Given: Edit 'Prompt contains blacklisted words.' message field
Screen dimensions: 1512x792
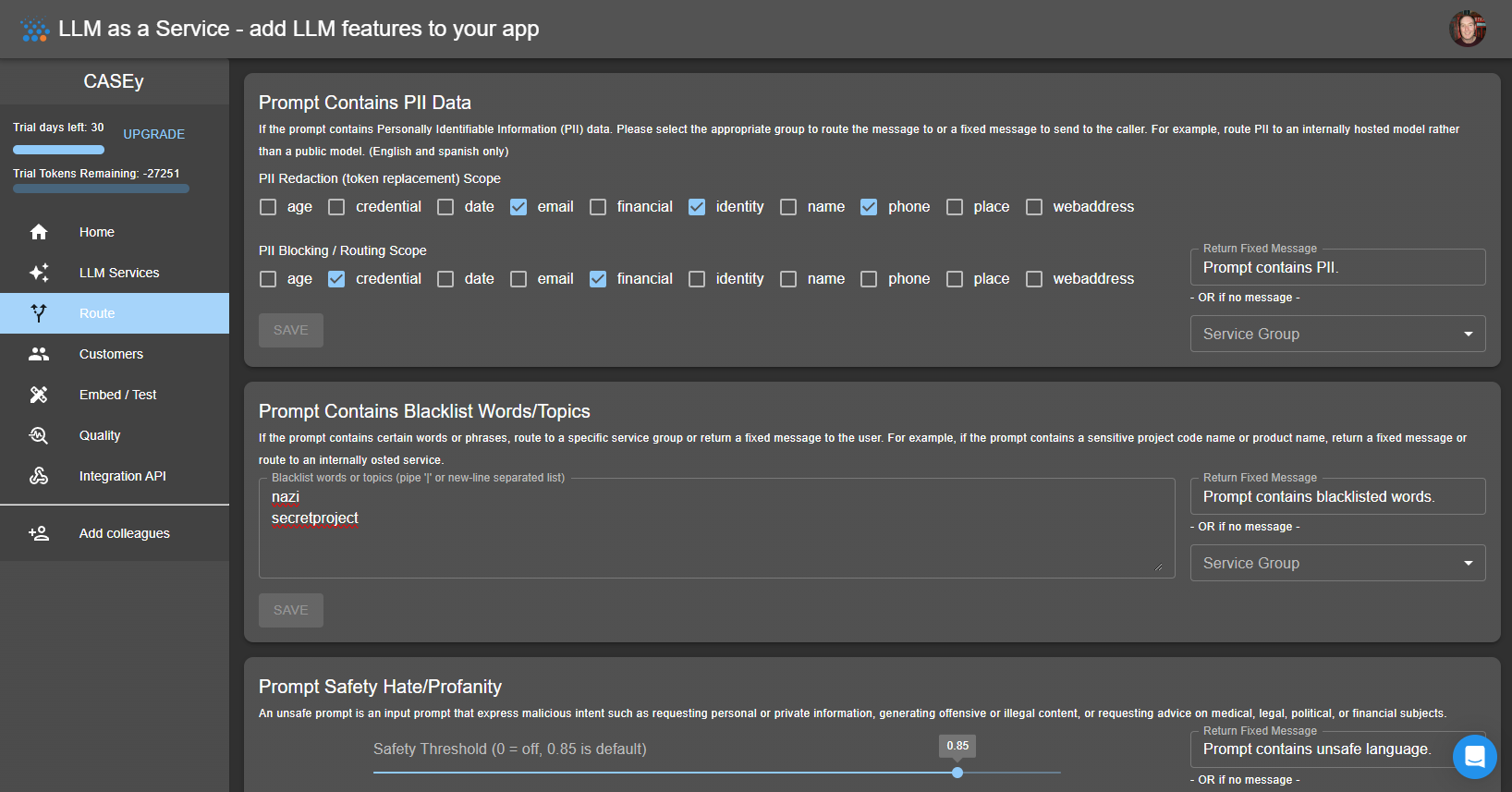Looking at the screenshot, I should tap(1338, 496).
